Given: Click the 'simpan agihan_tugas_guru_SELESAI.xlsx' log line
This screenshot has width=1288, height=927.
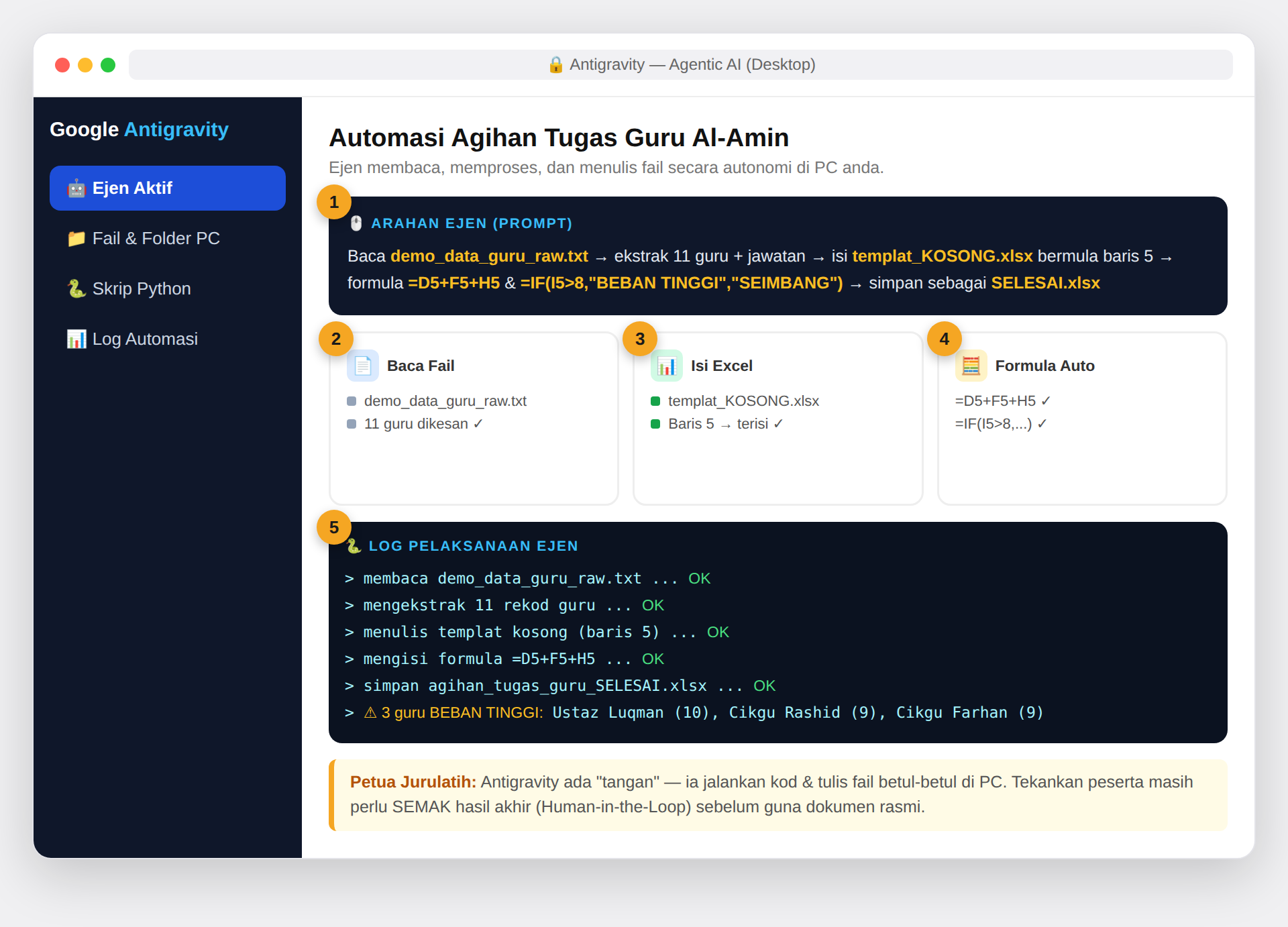Looking at the screenshot, I should point(560,686).
